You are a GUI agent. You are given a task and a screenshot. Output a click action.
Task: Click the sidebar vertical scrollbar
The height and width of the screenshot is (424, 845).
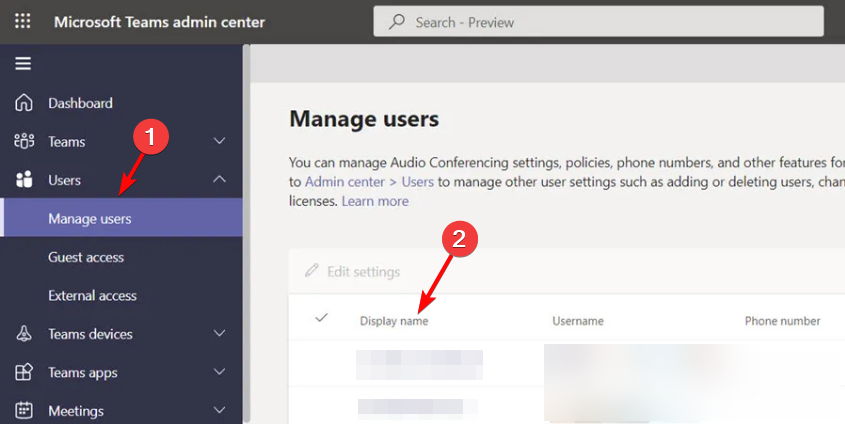[246, 233]
